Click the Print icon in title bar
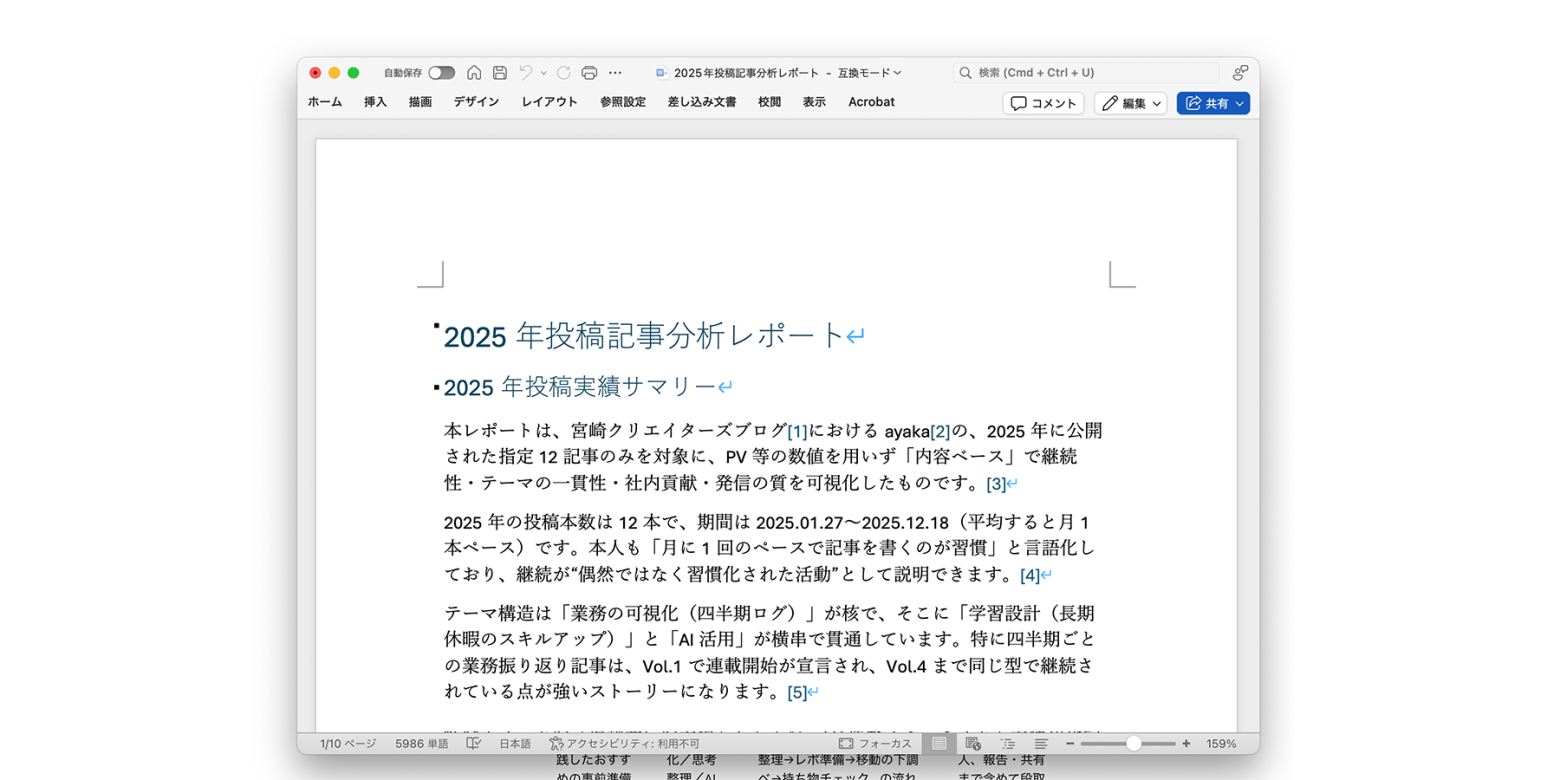This screenshot has height=780, width=1560. [x=589, y=73]
